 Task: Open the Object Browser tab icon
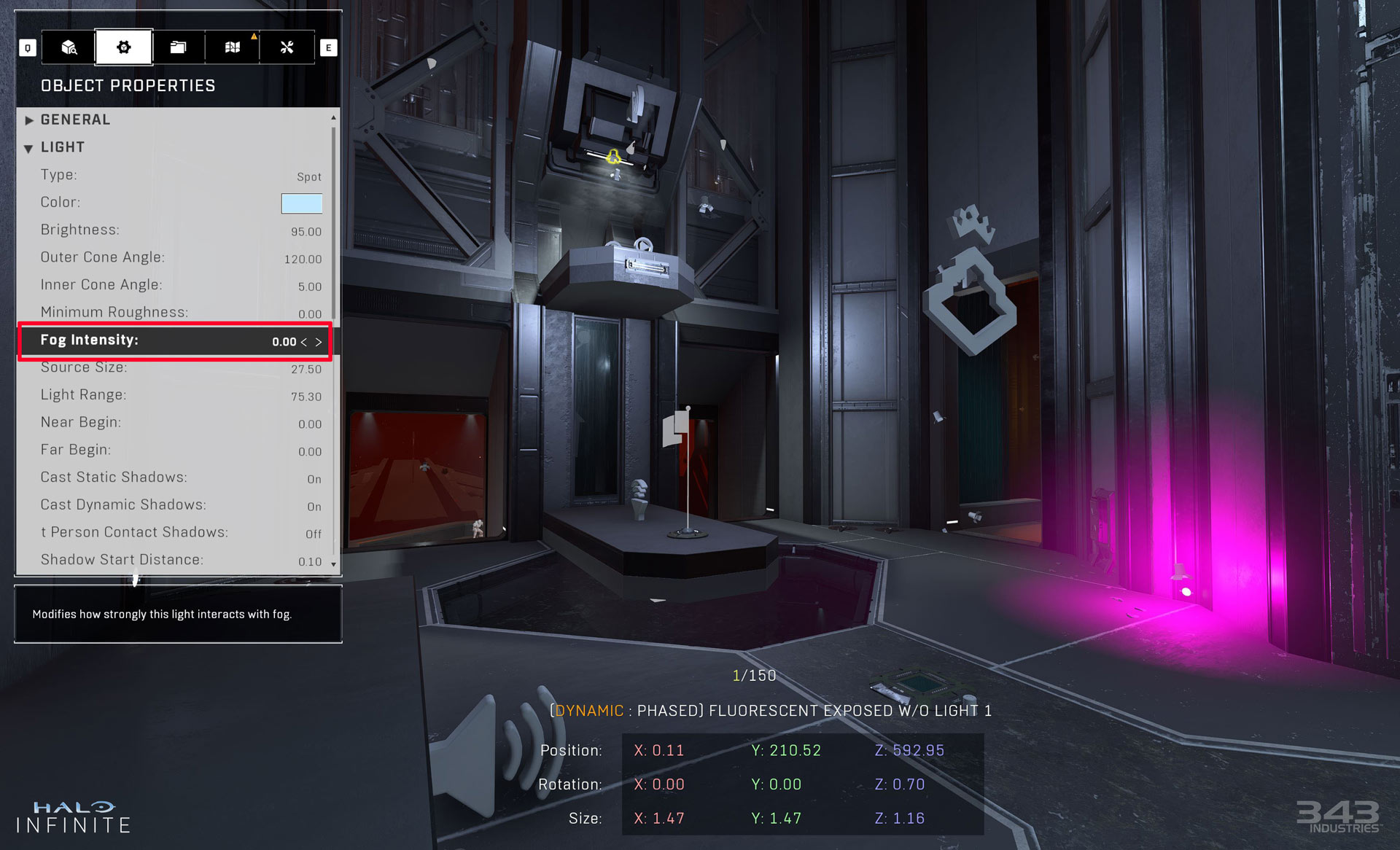[x=69, y=47]
